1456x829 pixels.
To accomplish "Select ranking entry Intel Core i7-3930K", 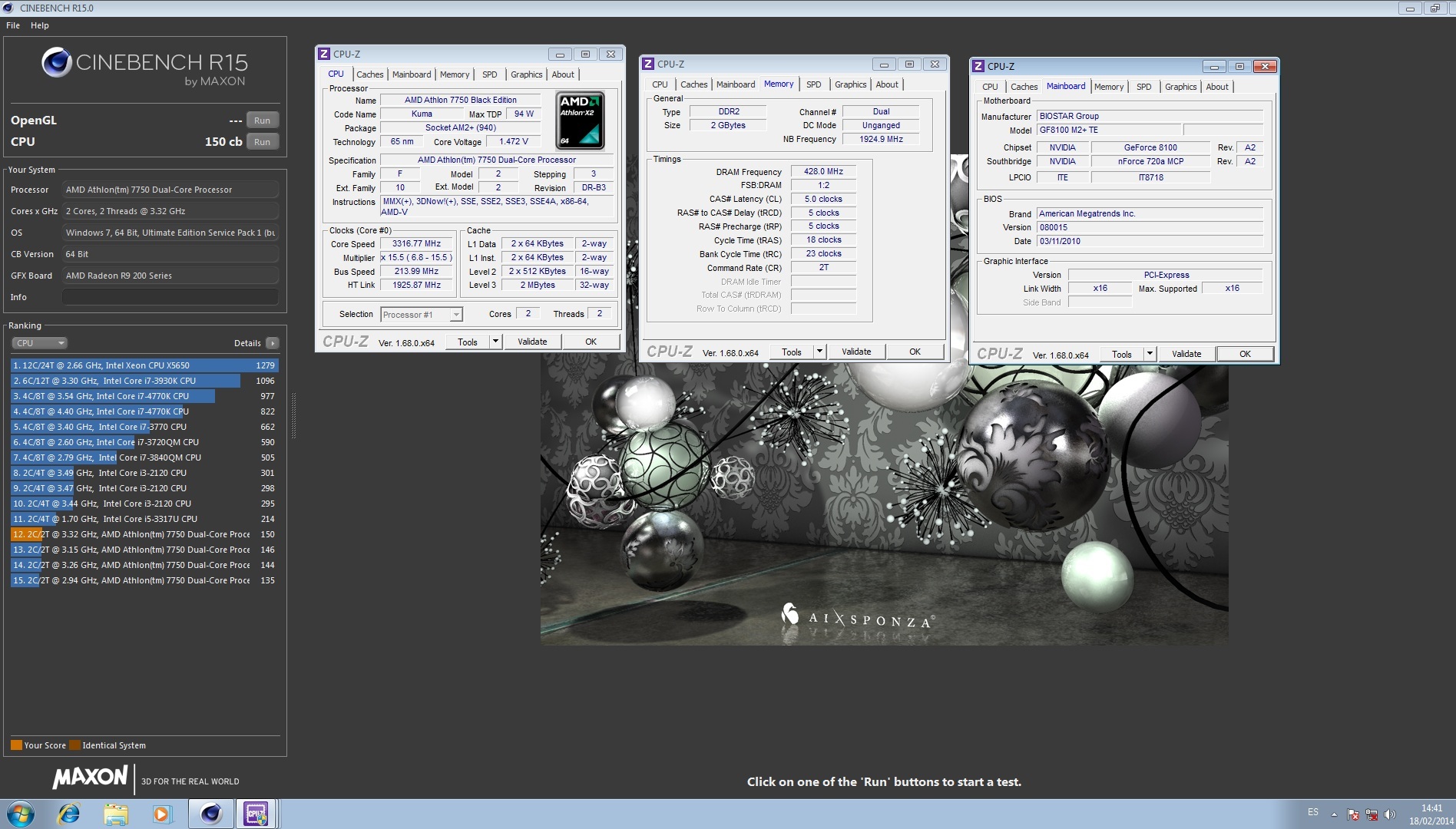I will [144, 381].
